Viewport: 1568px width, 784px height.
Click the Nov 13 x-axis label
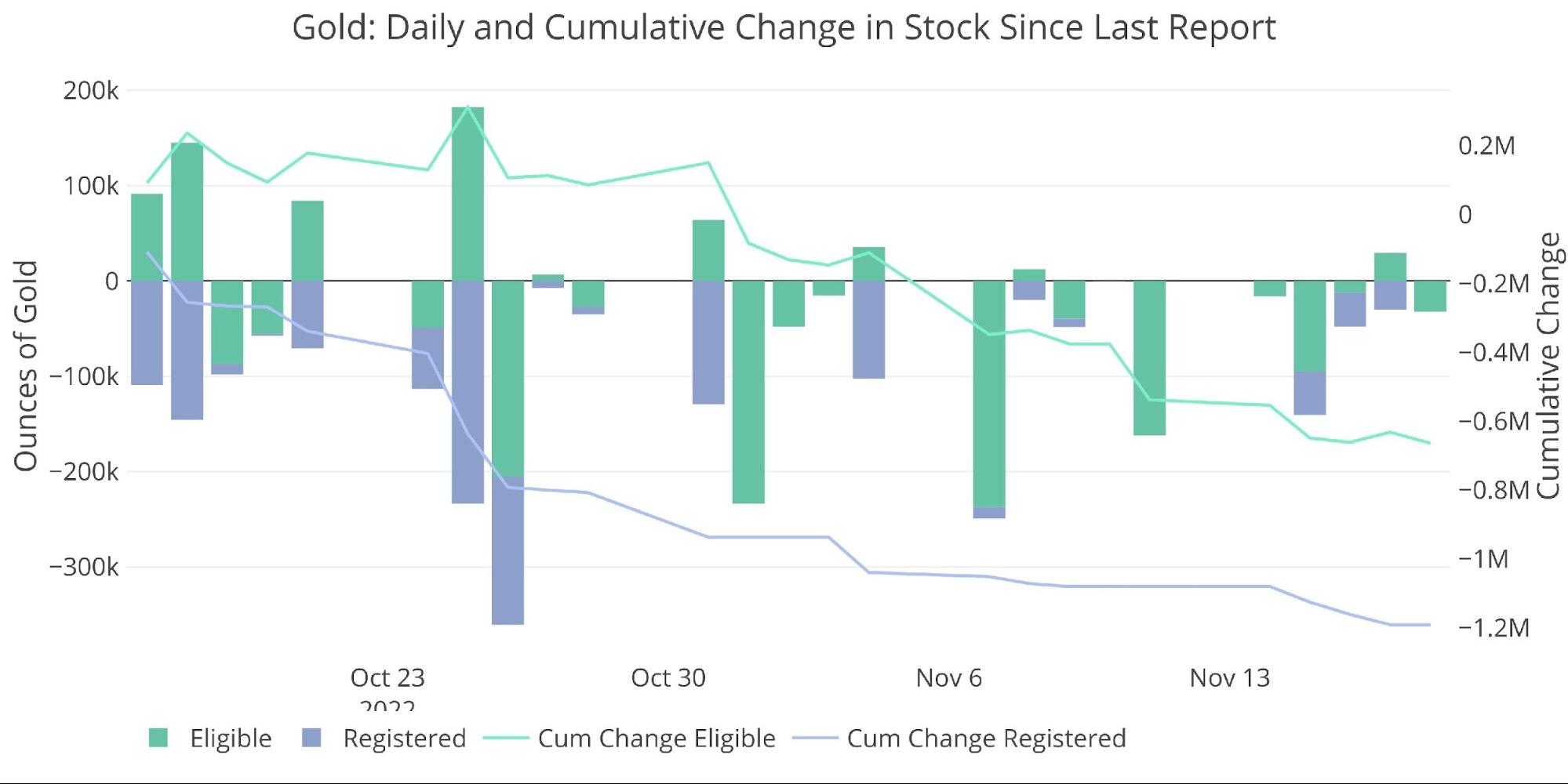tap(1229, 677)
